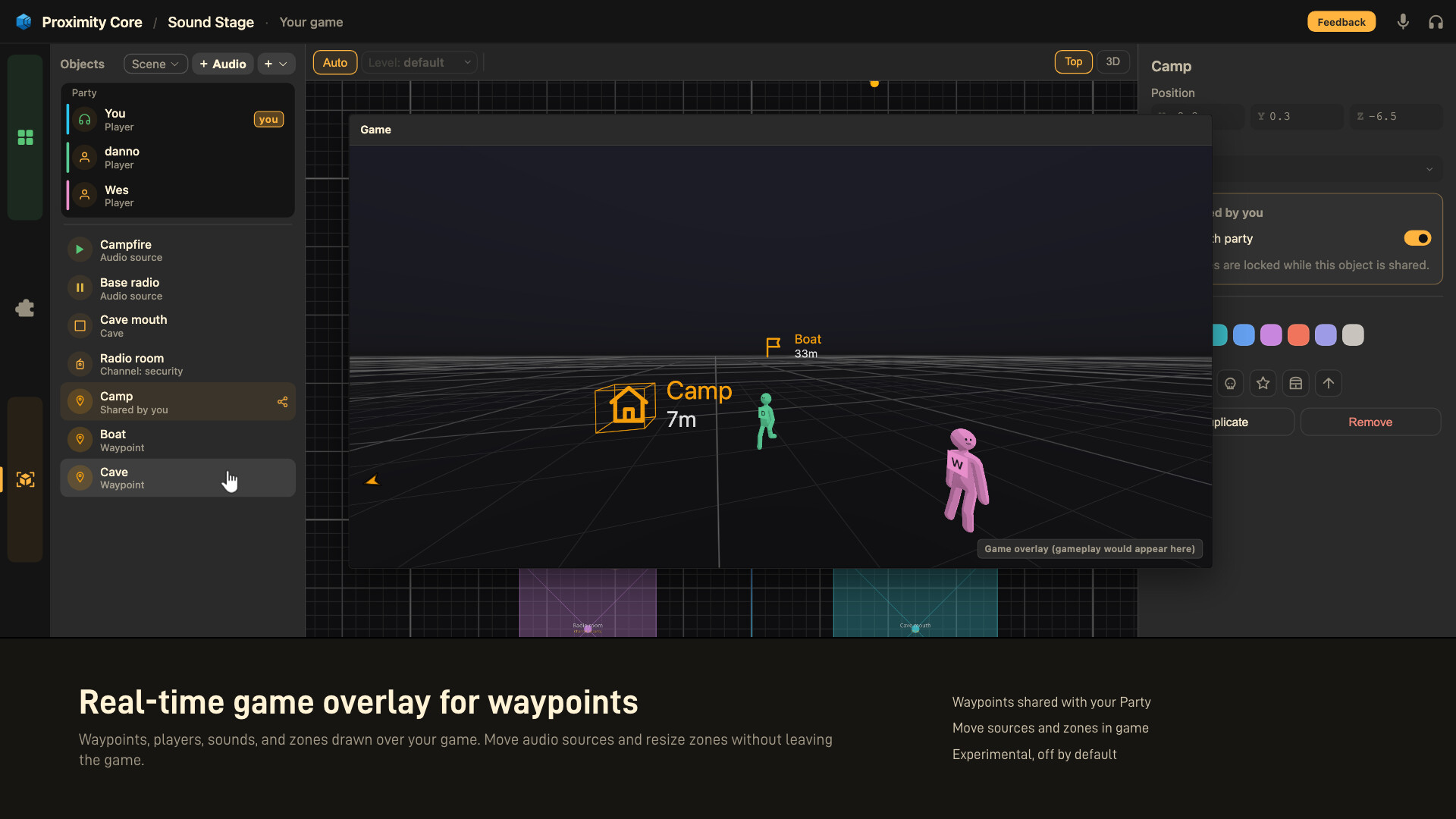1456x819 pixels.
Task: Select player Wes in Party list
Action: [x=177, y=196]
